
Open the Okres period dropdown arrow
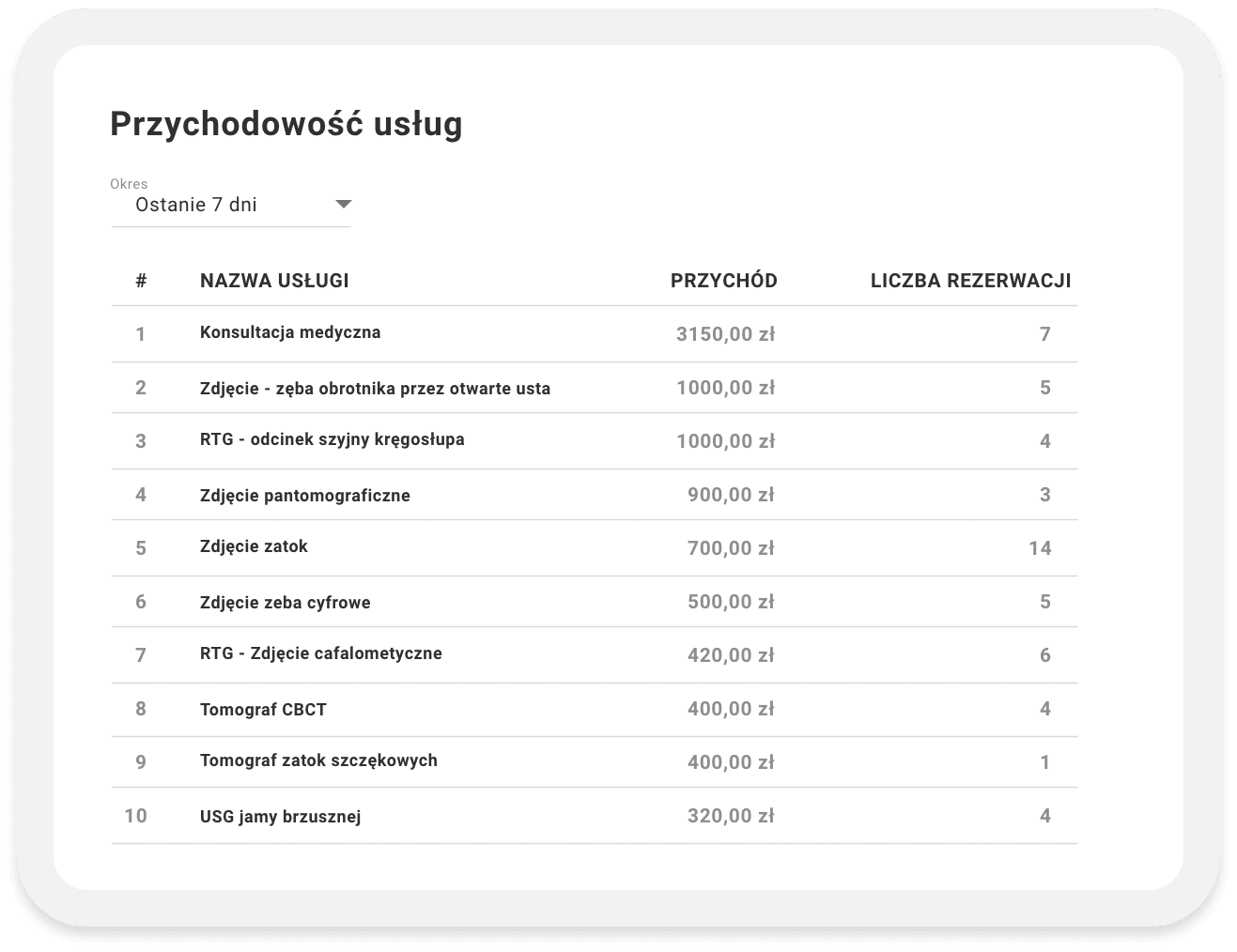[x=343, y=205]
